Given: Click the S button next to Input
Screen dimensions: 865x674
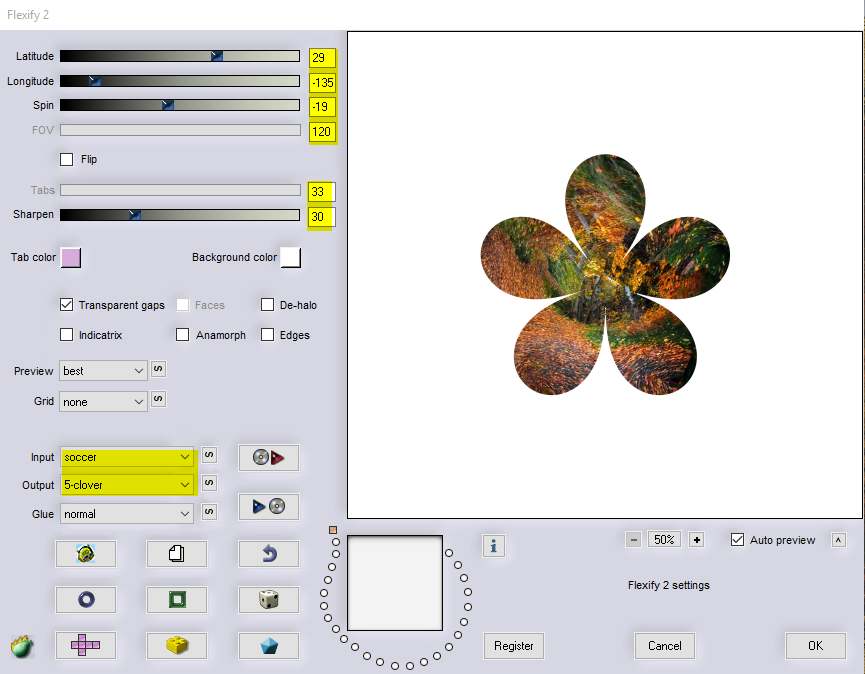Looking at the screenshot, I should 209,455.
